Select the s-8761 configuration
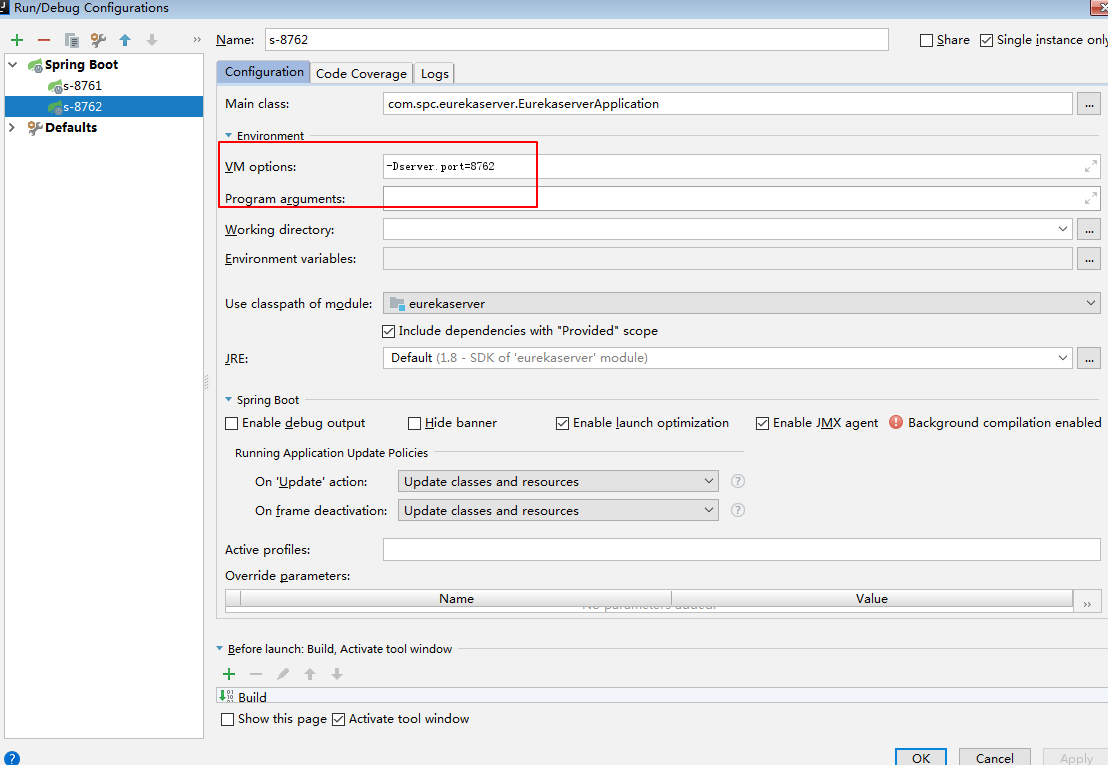 click(x=104, y=85)
